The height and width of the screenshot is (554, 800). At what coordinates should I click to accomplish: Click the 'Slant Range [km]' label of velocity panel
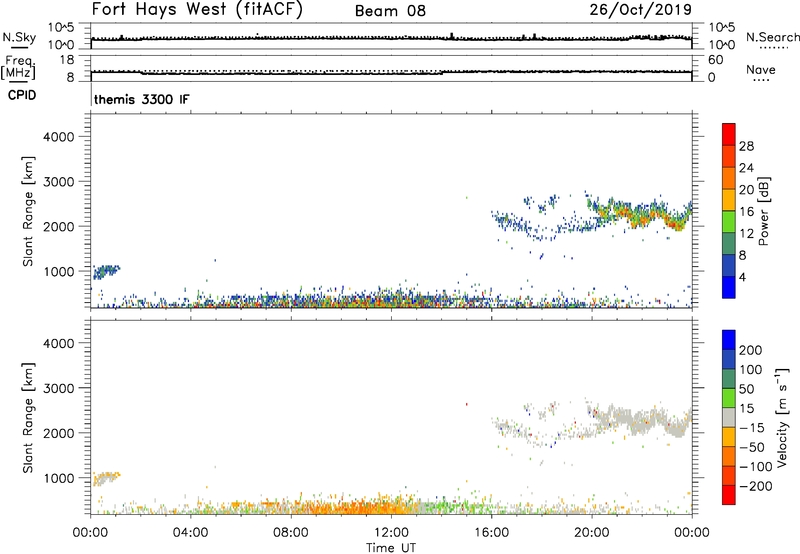point(28,418)
